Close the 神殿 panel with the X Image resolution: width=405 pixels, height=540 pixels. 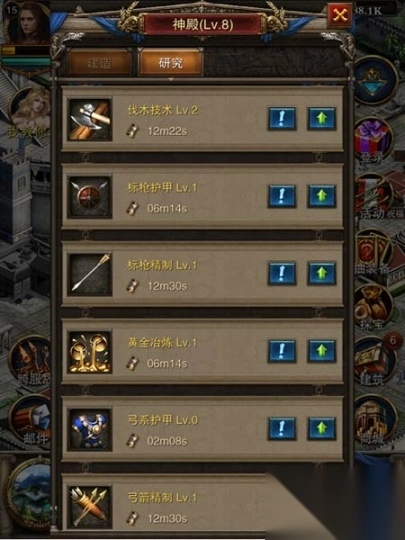(x=340, y=15)
